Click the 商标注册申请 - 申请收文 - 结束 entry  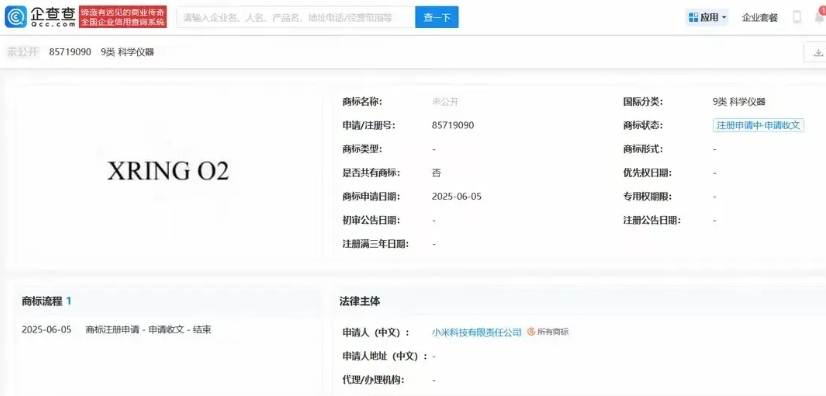pyautogui.click(x=149, y=330)
